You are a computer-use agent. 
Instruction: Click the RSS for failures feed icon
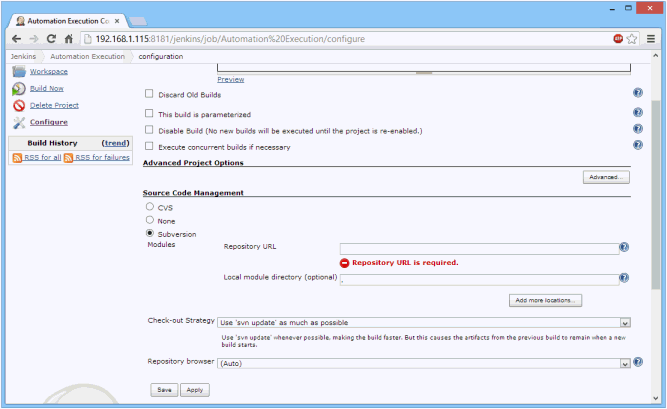coord(69,158)
